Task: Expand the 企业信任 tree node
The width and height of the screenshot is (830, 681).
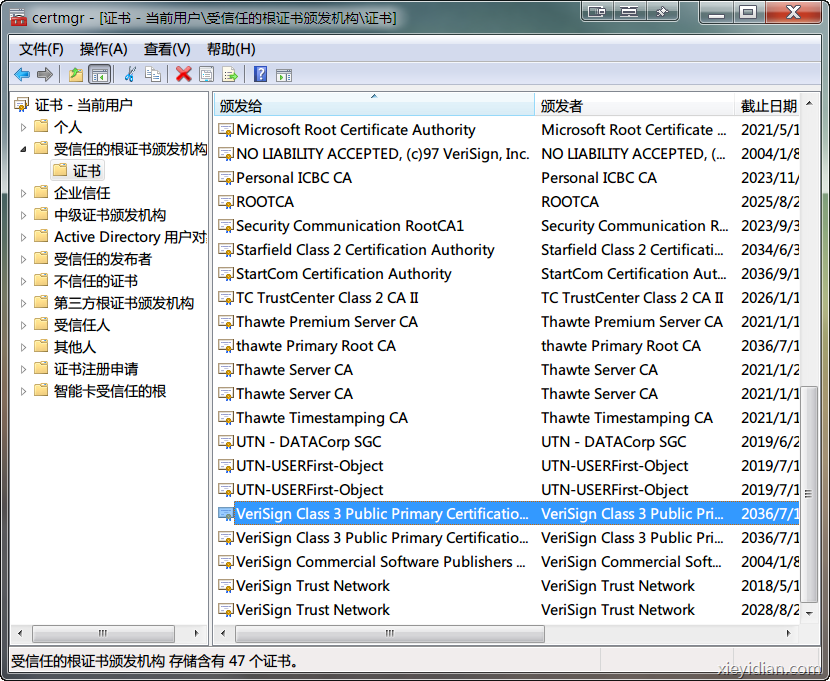Action: tap(23, 193)
